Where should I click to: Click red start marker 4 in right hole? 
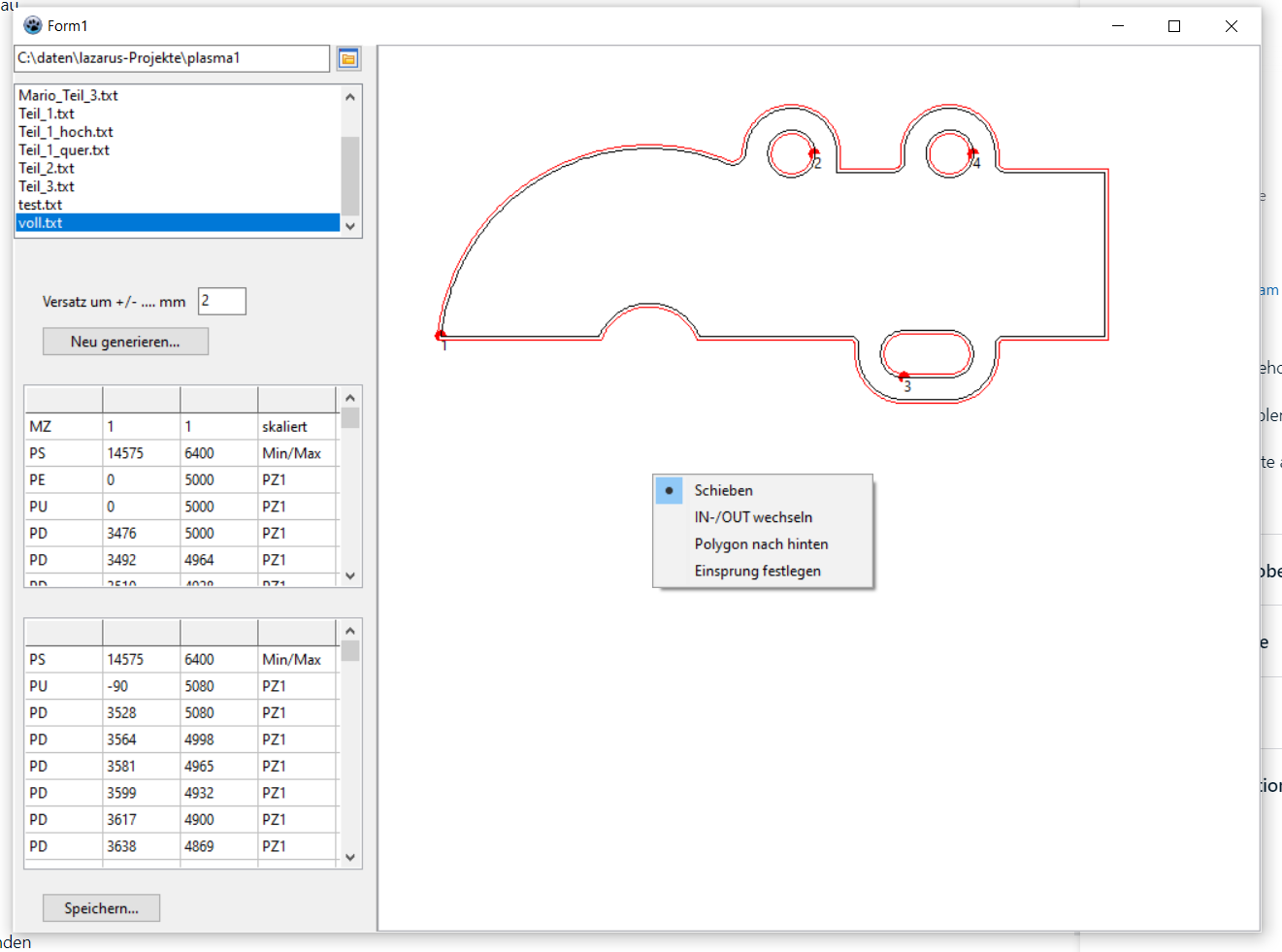point(972,152)
